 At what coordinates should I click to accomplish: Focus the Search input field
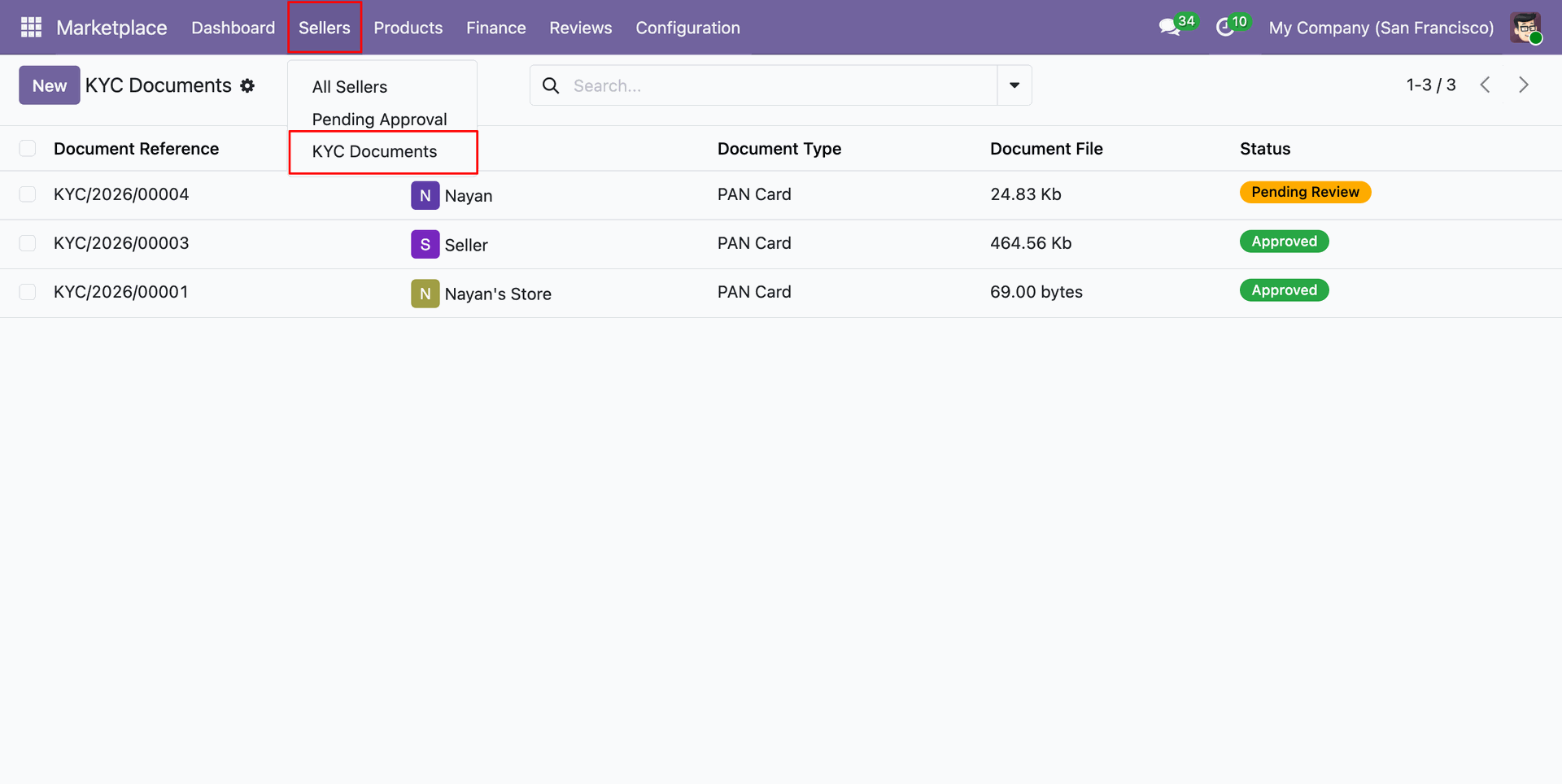781,85
